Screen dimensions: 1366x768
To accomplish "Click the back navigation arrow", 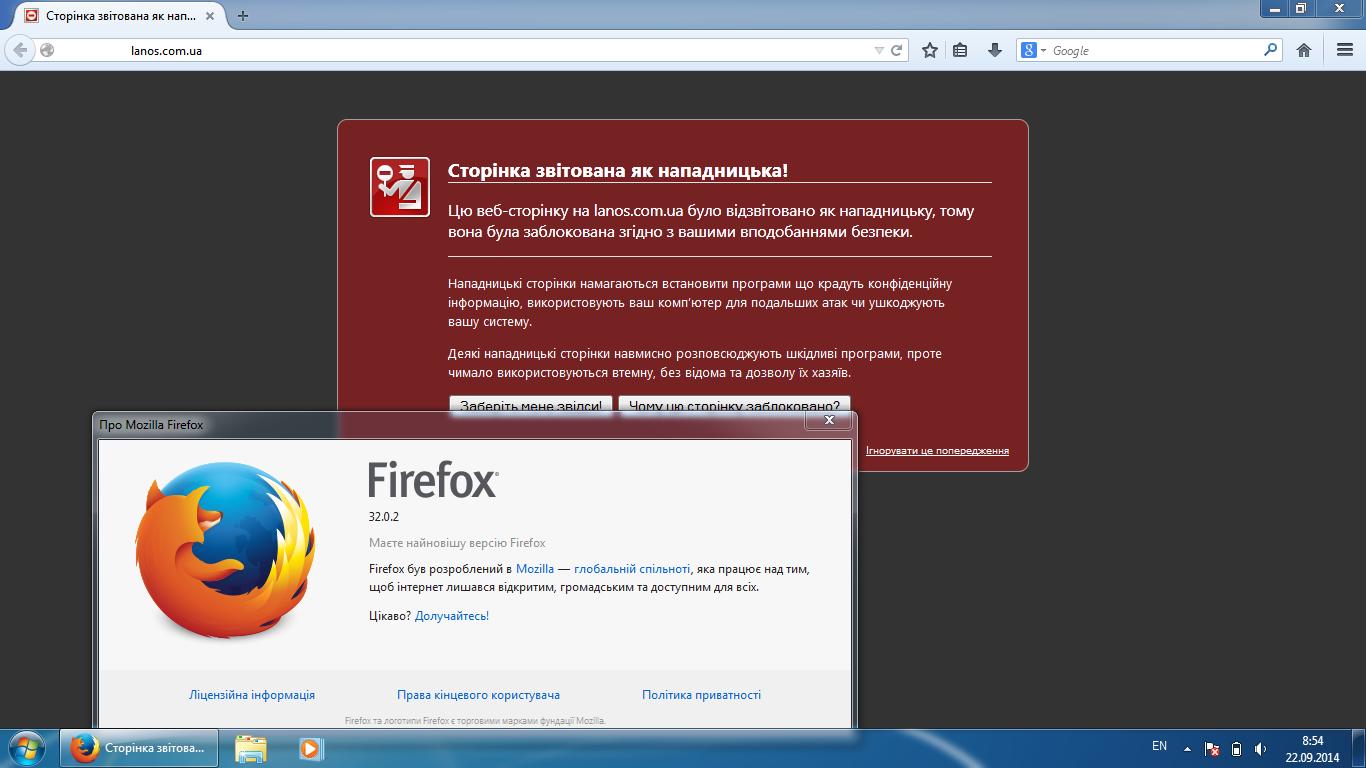I will coord(20,50).
